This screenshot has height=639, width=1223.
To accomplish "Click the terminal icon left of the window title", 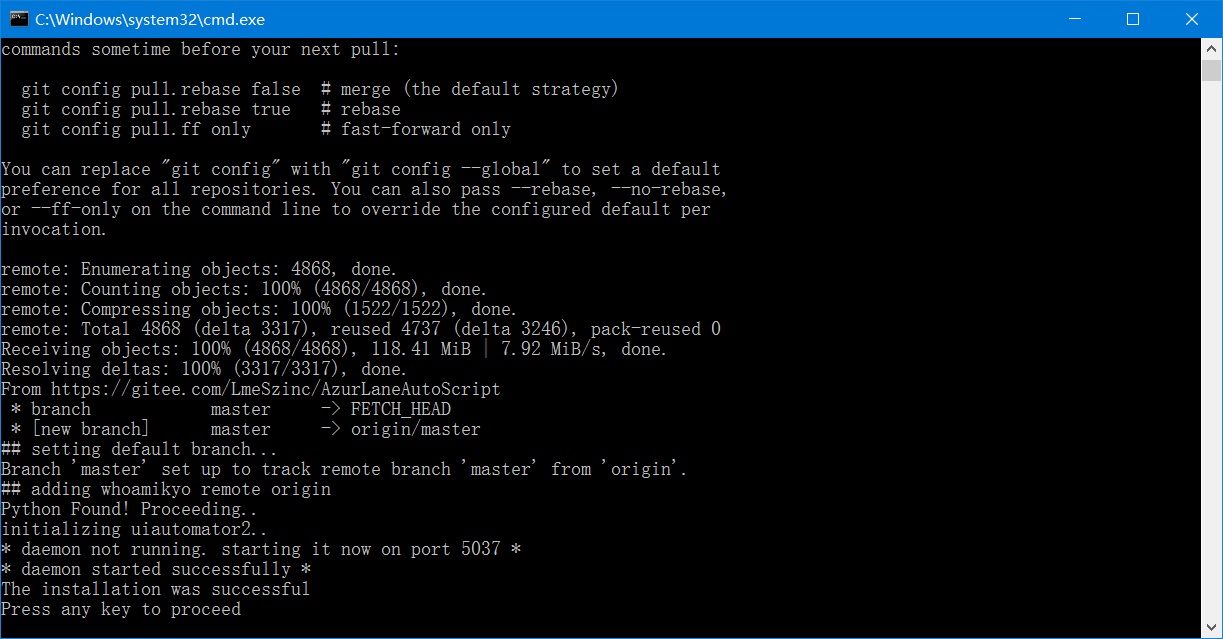I will tap(18, 19).
